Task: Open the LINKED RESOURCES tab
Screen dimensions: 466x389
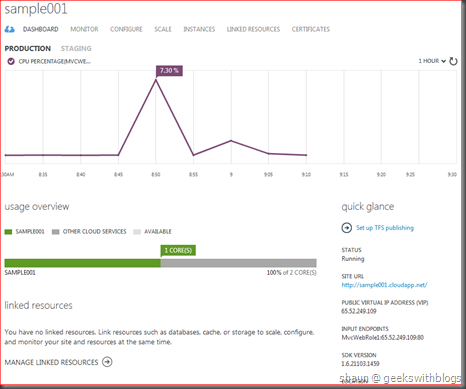Action: pos(253,29)
